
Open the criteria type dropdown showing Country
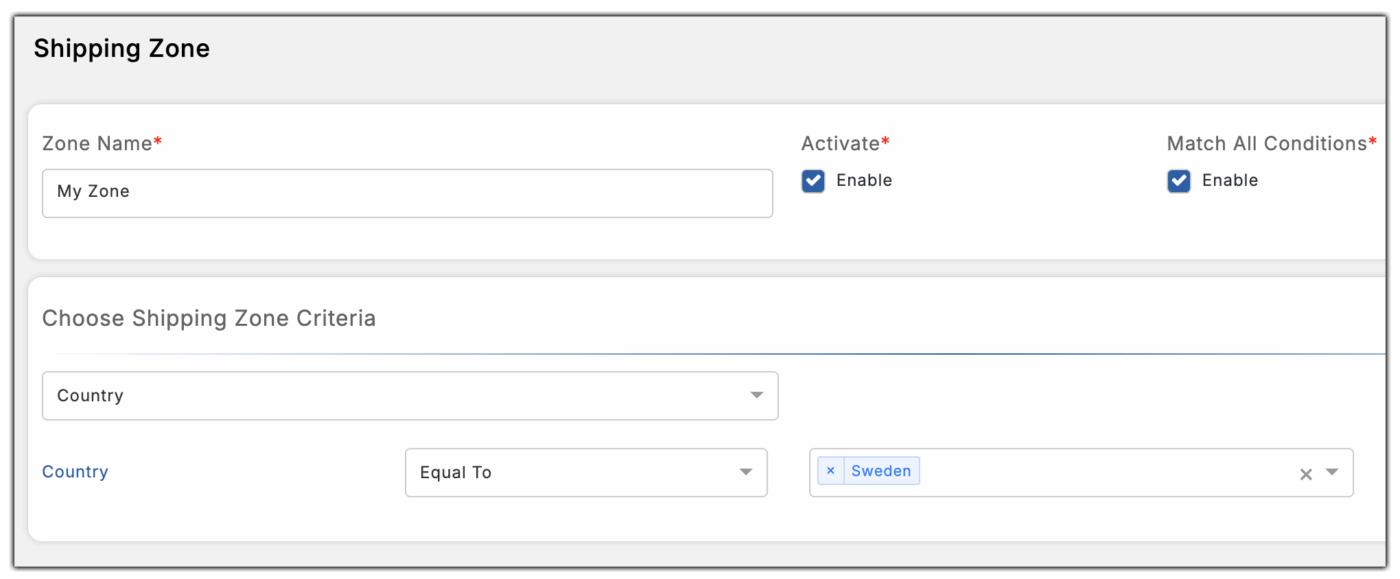click(400, 396)
